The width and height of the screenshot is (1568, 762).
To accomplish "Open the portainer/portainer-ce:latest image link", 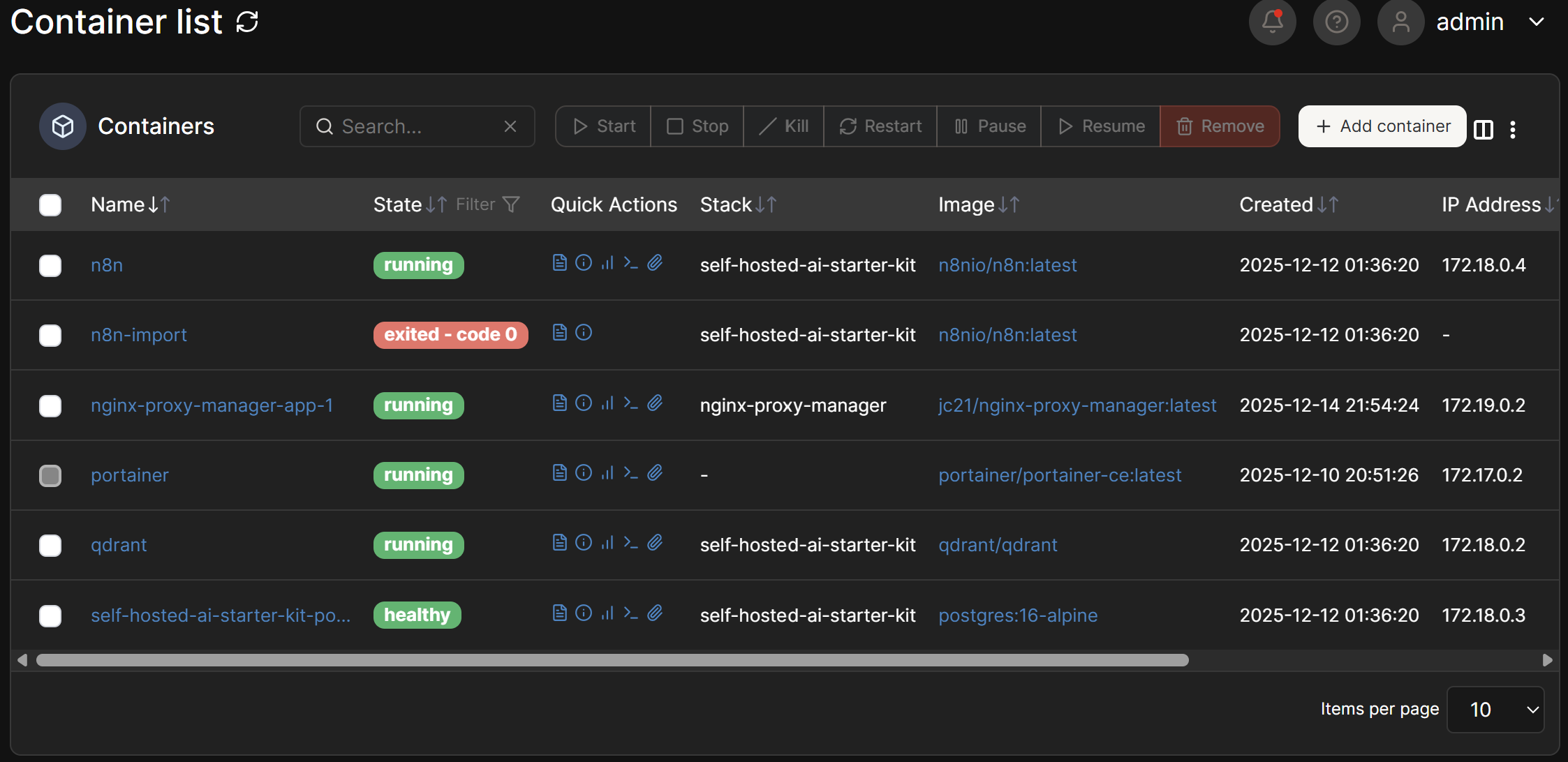I will (x=1059, y=475).
